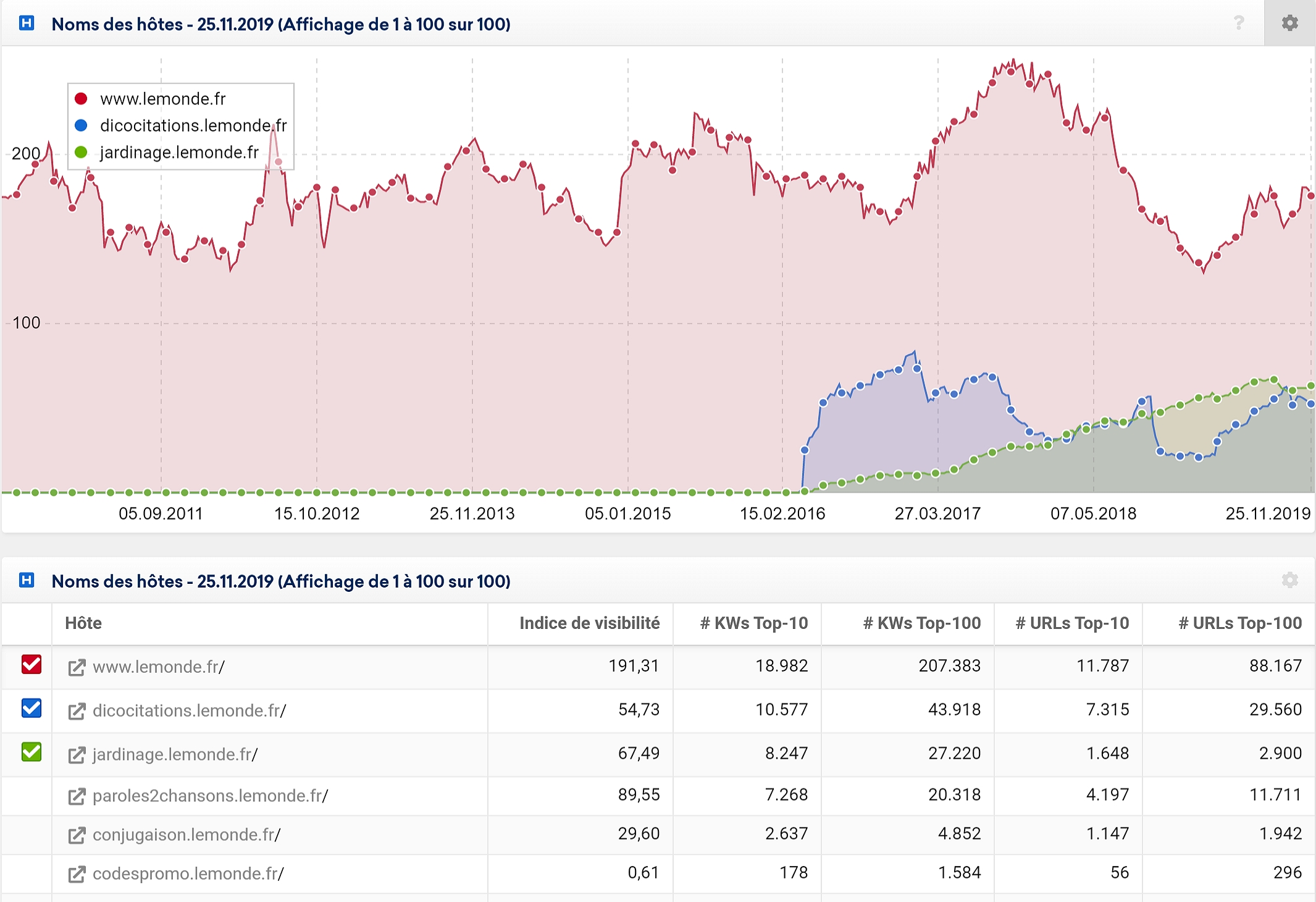Open external link icon for conjugaison.lemonde.fr
1316x902 pixels.
click(x=77, y=835)
